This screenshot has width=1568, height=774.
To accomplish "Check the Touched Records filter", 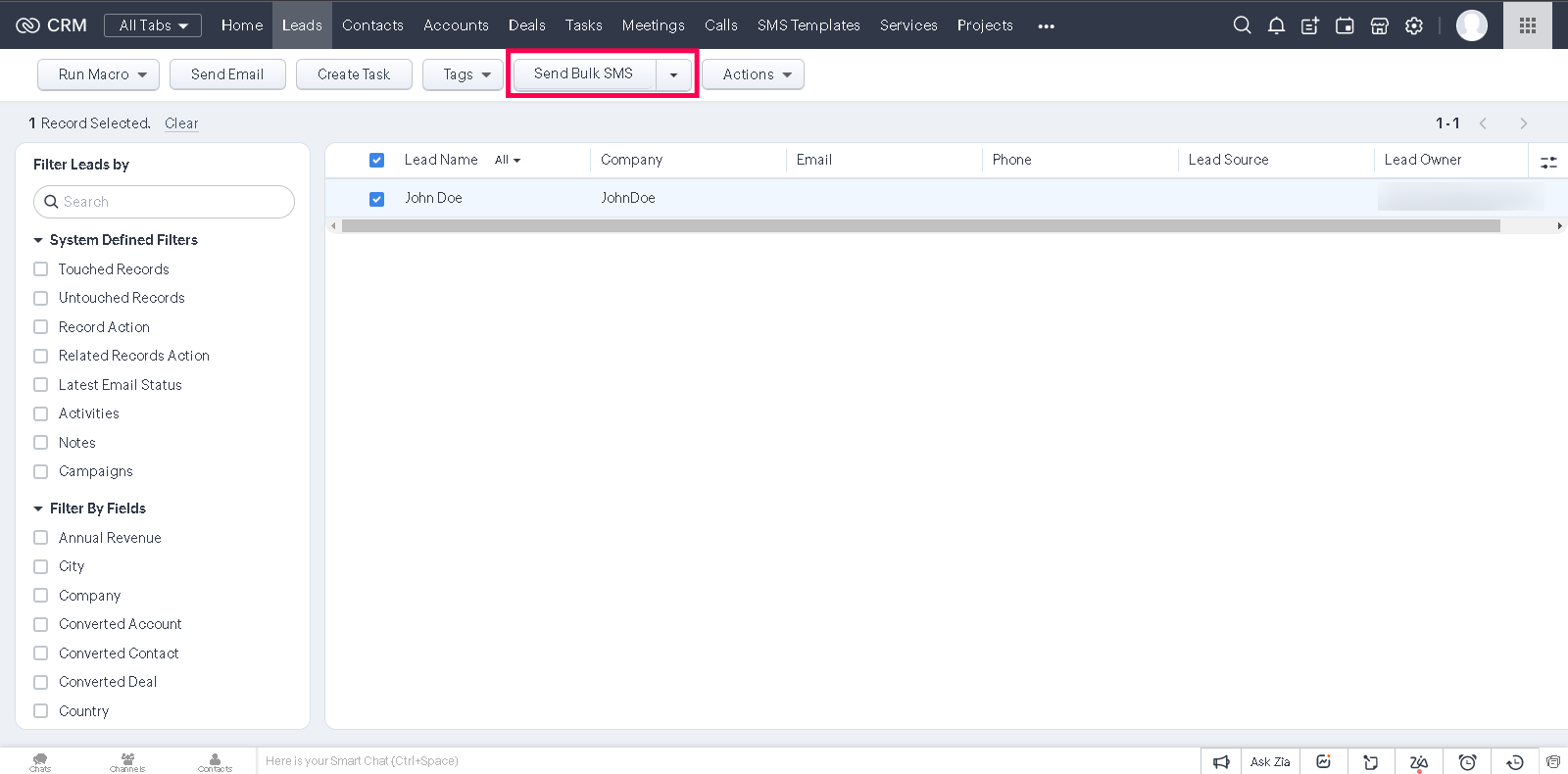I will 41,269.
